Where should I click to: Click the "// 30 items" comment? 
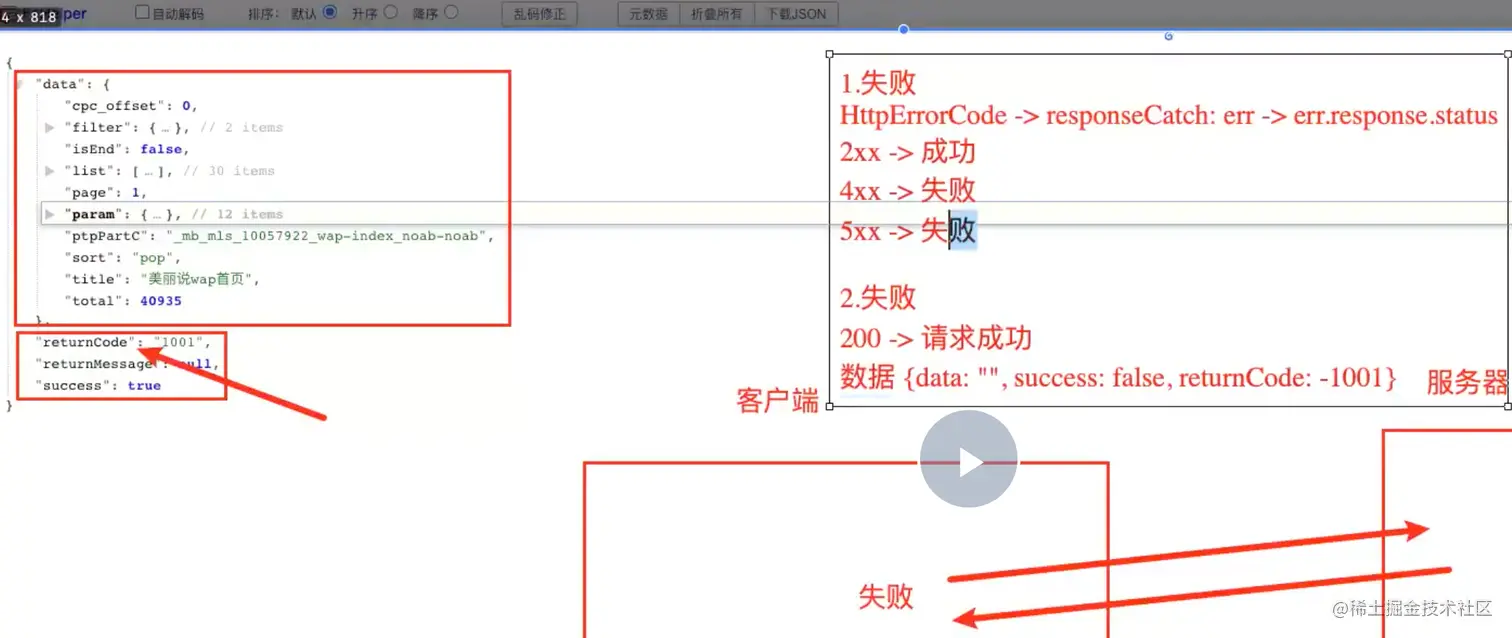pos(229,171)
